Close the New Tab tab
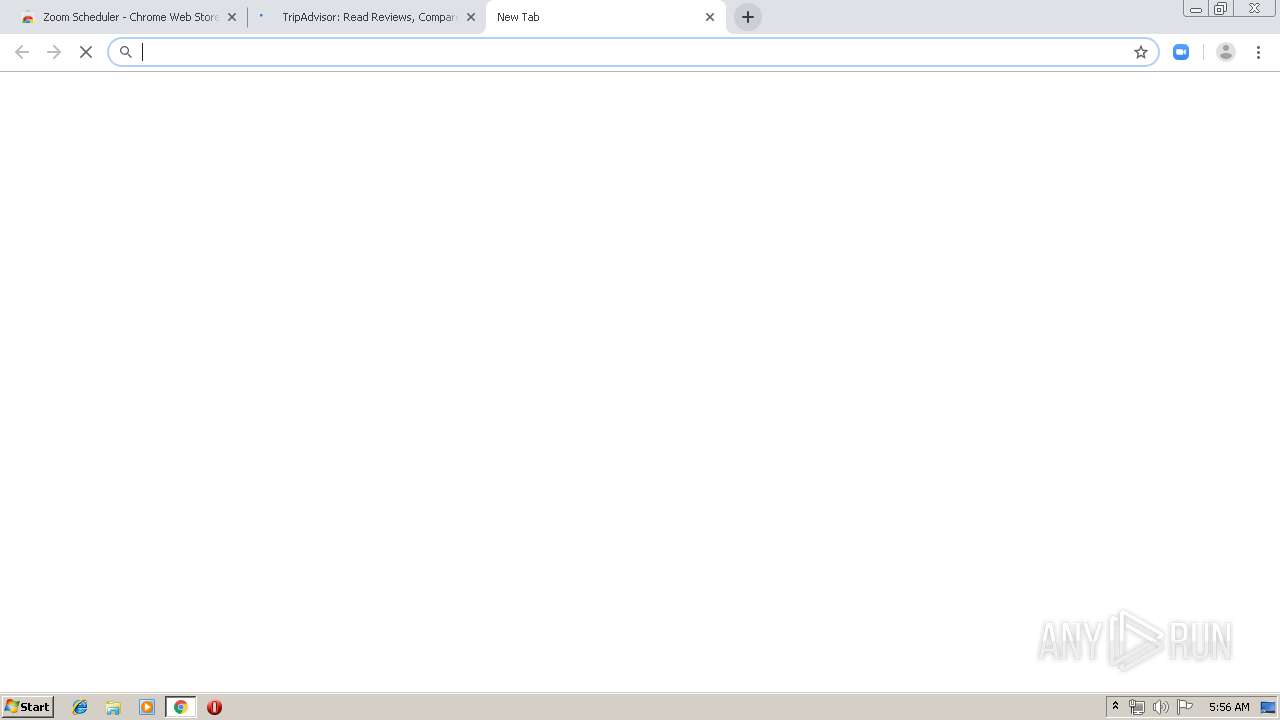 tap(710, 17)
